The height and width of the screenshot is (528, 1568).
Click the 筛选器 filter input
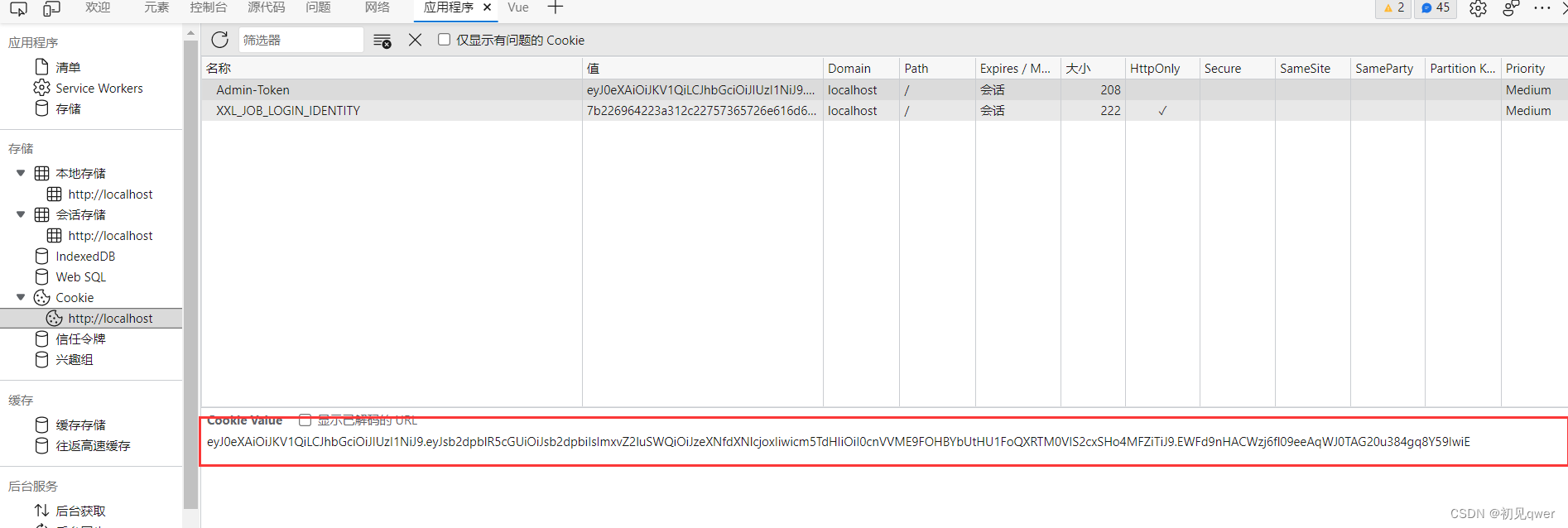pos(301,40)
